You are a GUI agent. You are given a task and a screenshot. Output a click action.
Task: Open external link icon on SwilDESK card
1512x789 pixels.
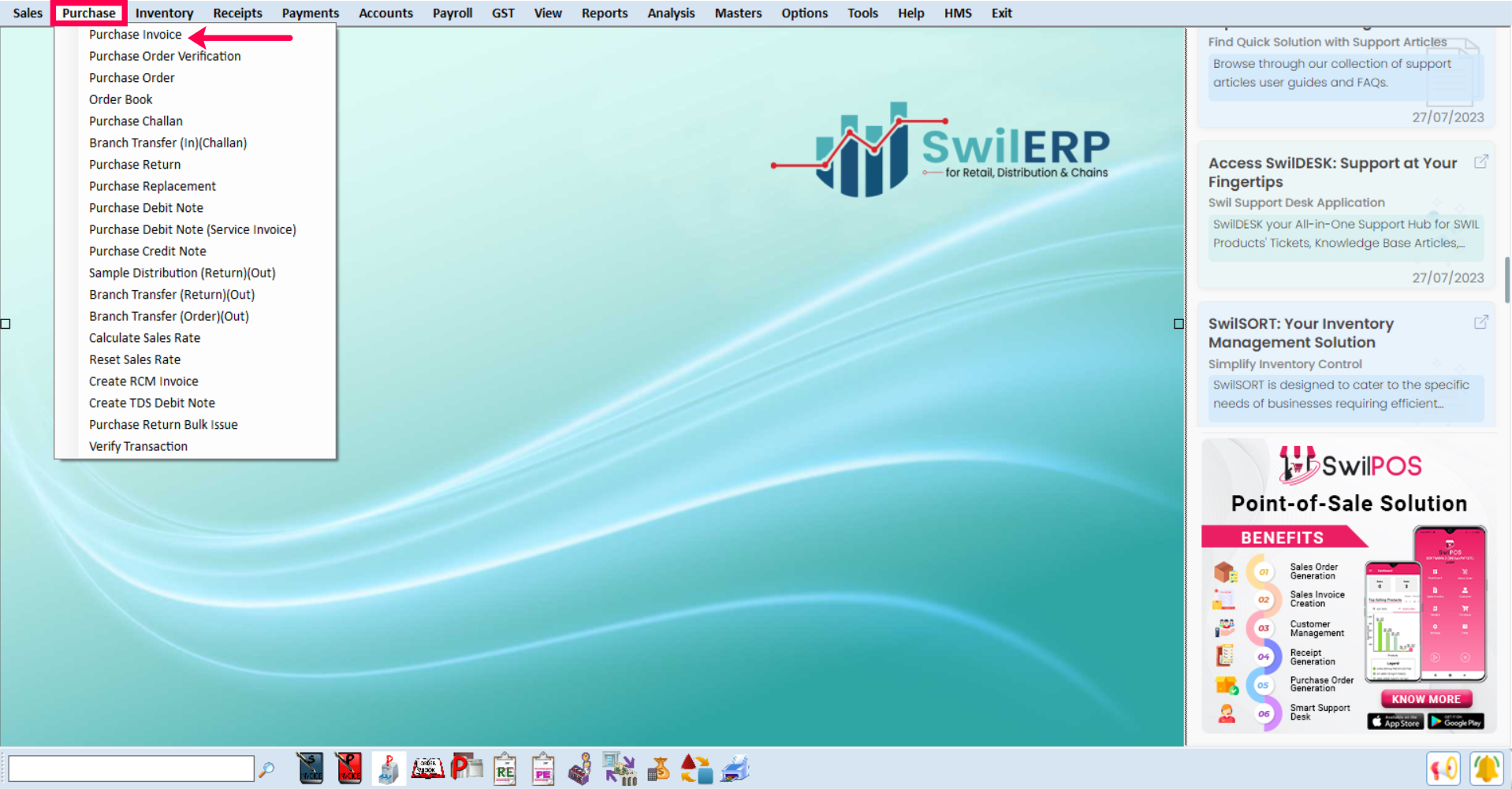click(1481, 162)
